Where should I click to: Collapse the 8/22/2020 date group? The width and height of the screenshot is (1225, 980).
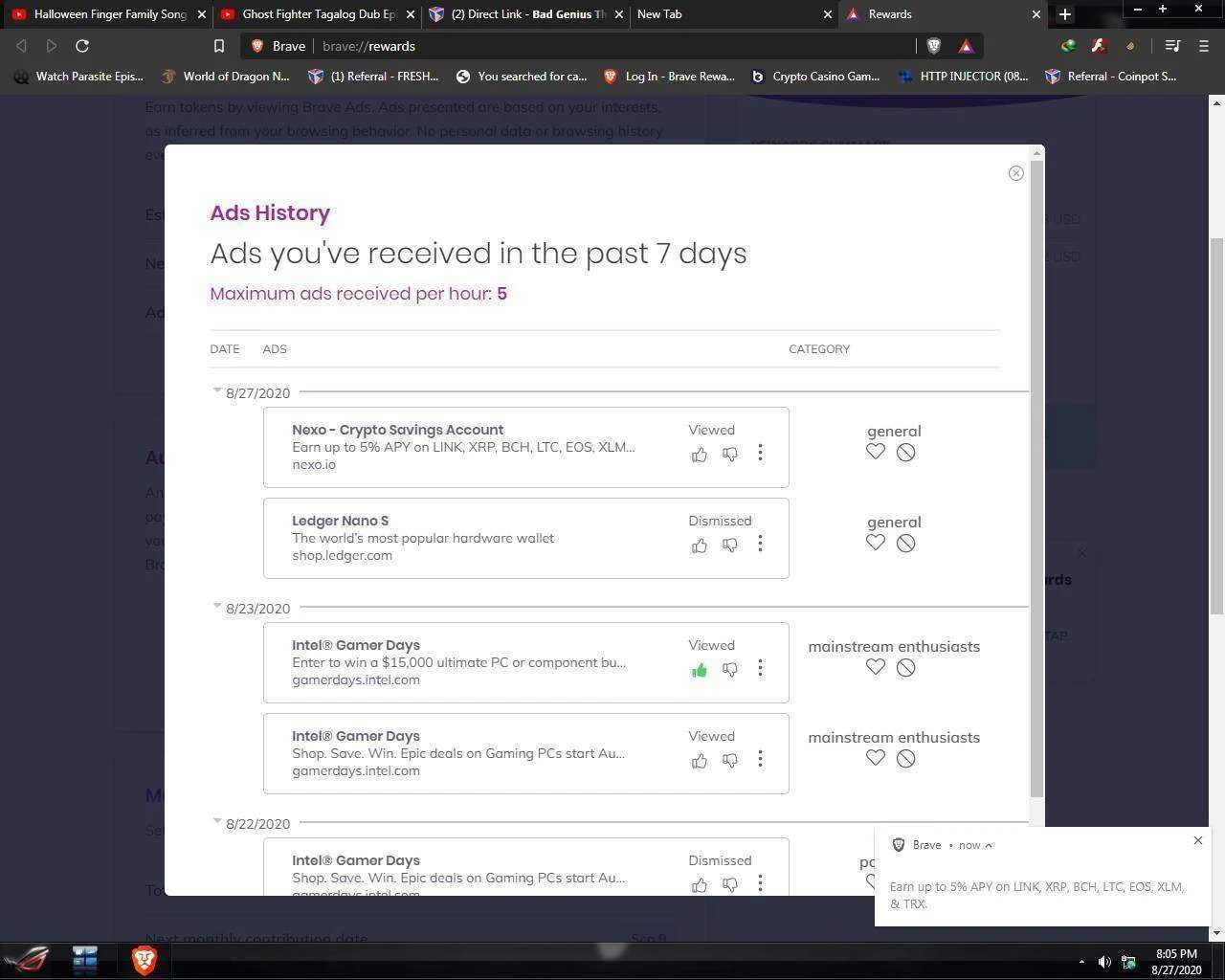click(x=217, y=821)
